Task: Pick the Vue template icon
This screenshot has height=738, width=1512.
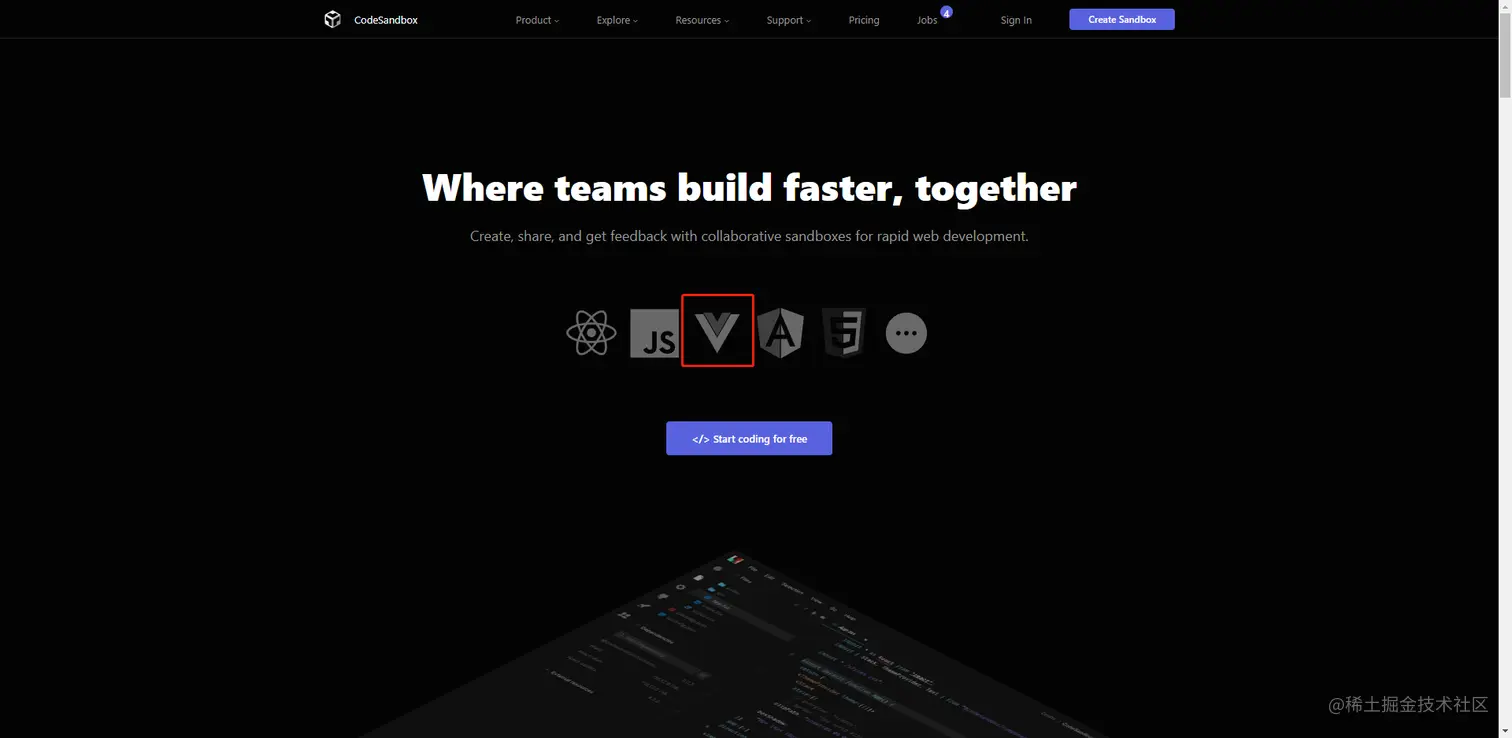Action: [x=718, y=331]
